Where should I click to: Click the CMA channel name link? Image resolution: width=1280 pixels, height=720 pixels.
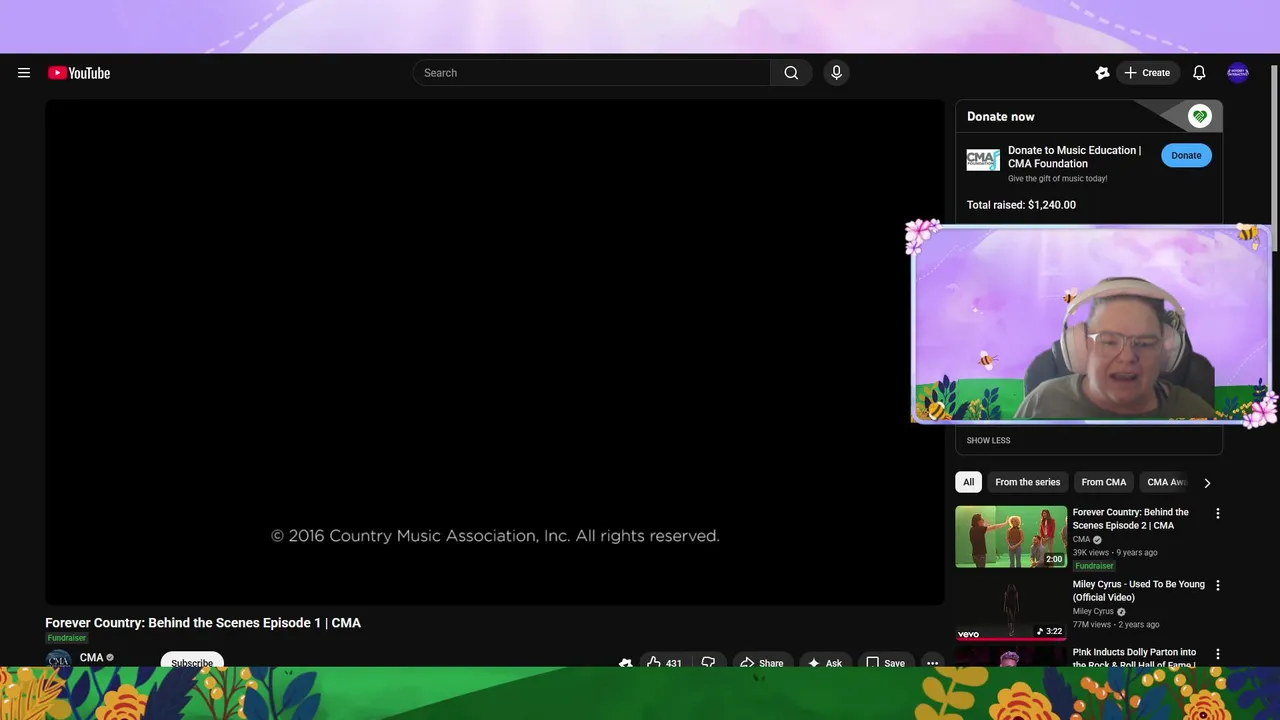[91, 658]
